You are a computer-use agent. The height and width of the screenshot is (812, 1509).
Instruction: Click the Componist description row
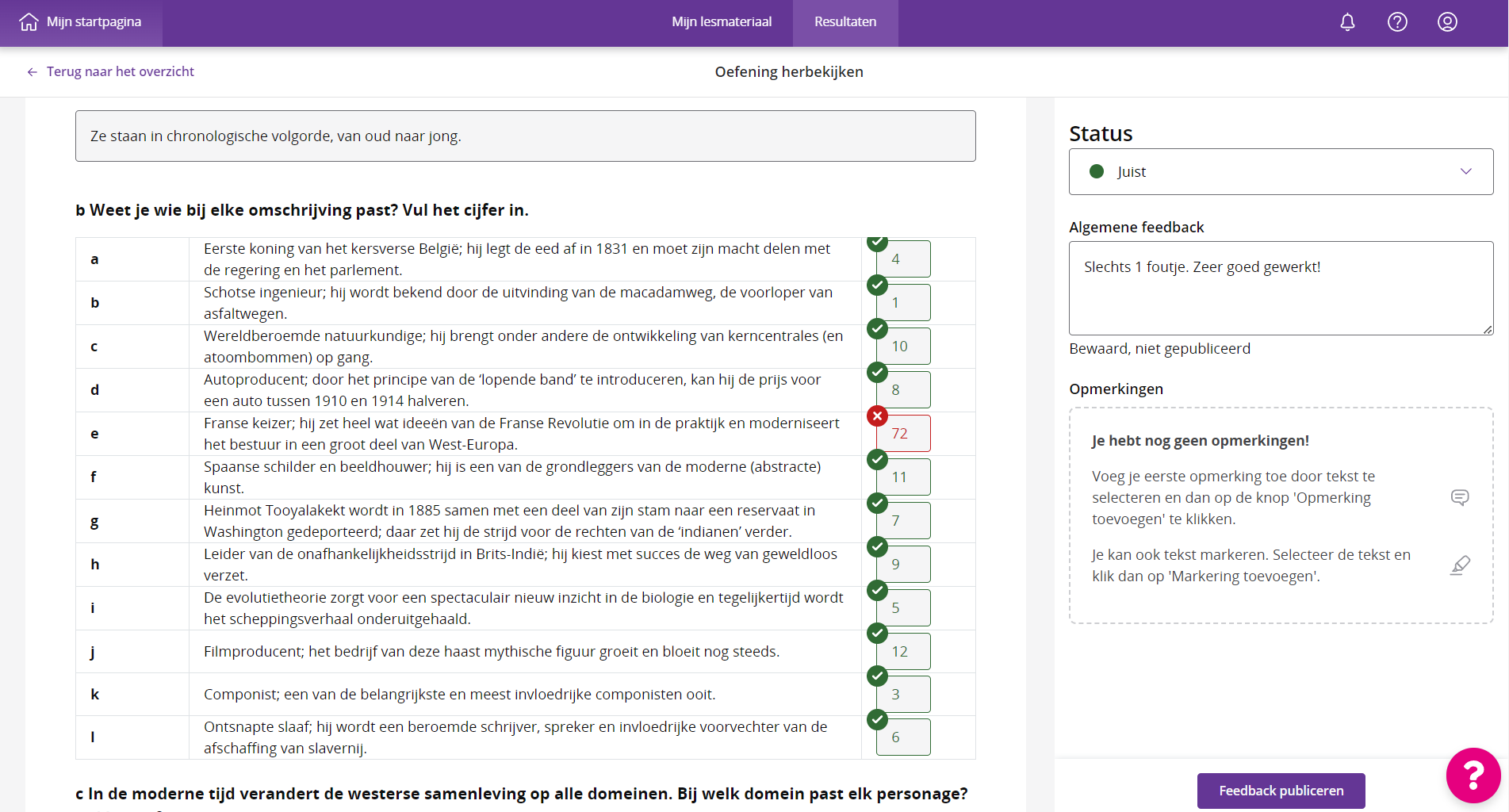pos(525,695)
